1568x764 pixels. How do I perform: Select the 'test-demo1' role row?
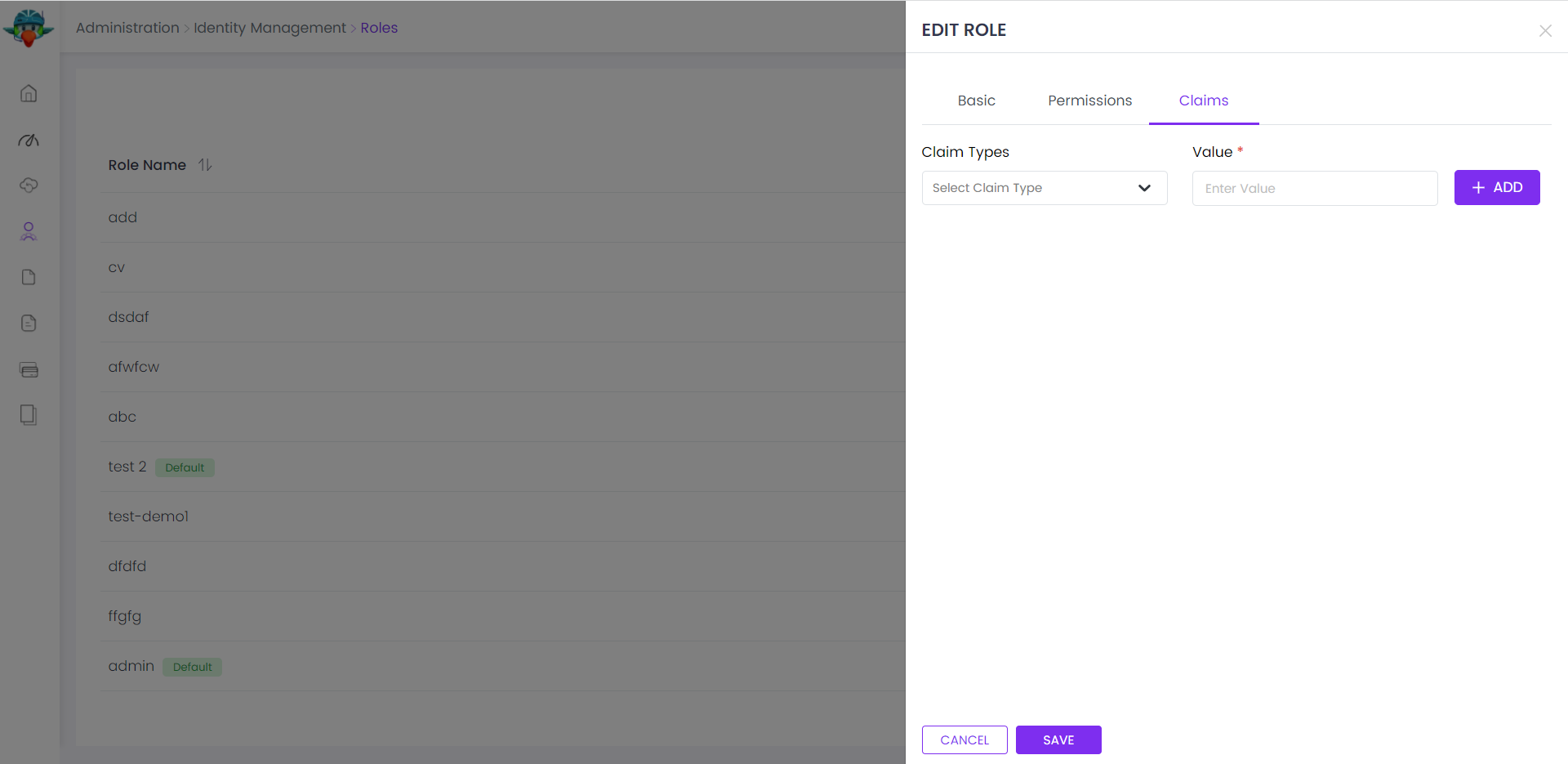[502, 516]
